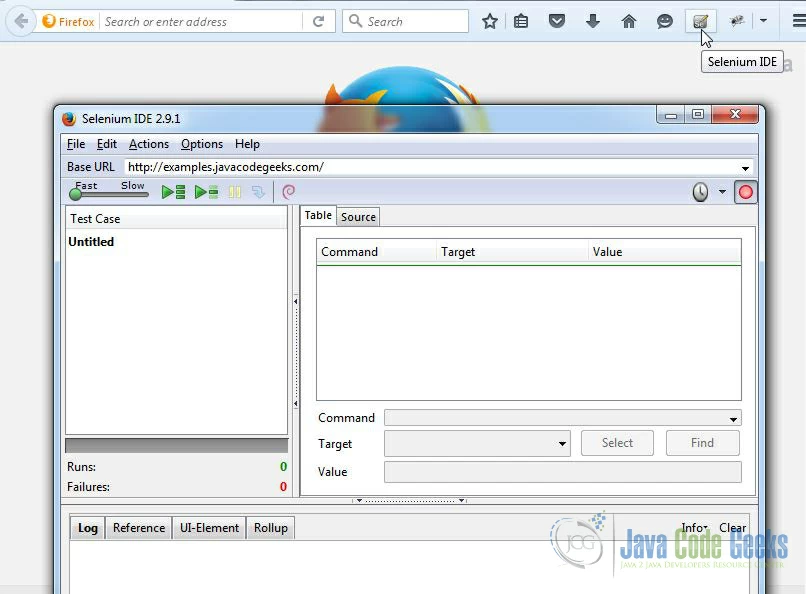
Task: Click the Apply rollup rules swirl icon
Action: [288, 192]
